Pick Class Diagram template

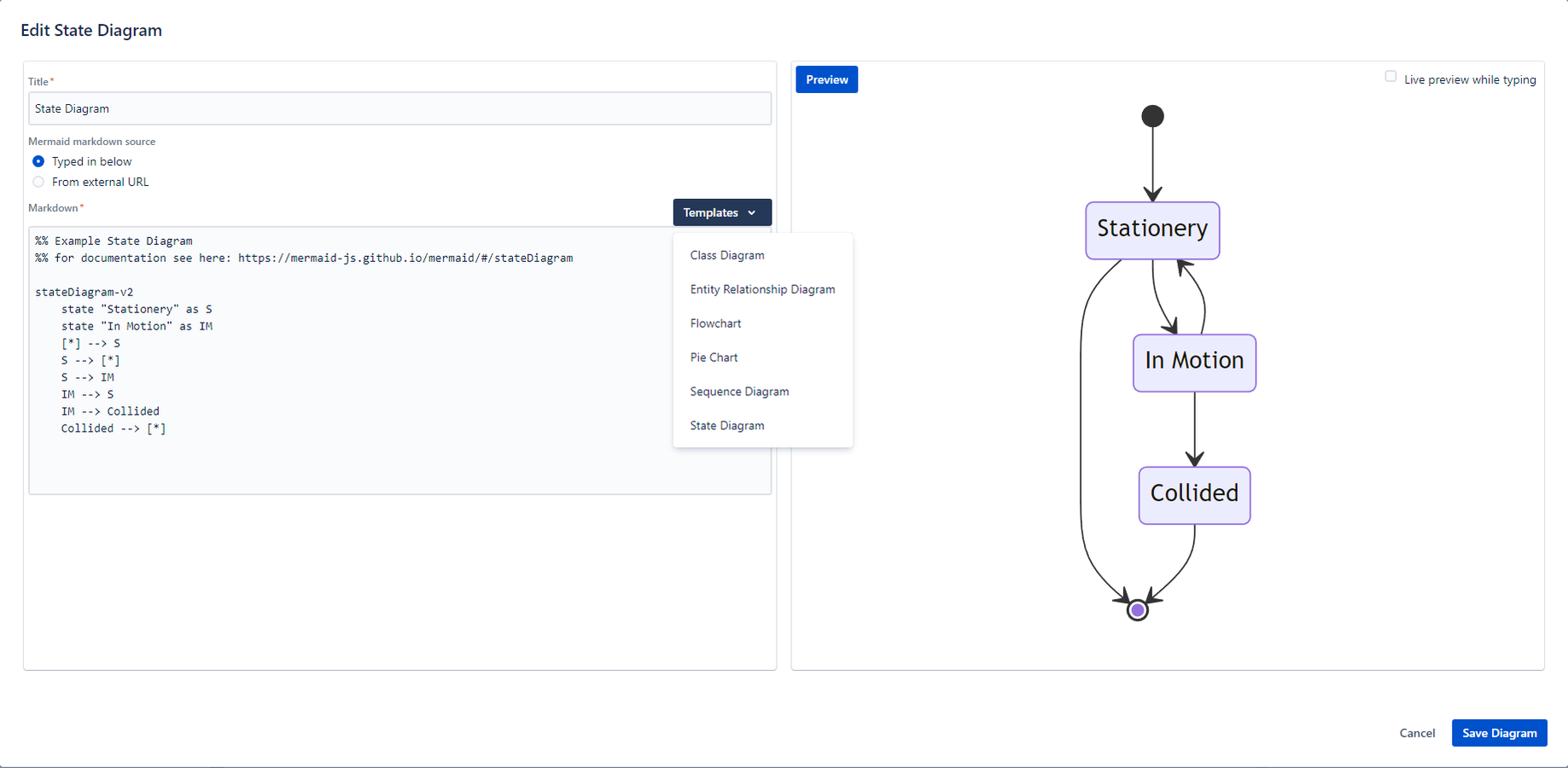(727, 255)
